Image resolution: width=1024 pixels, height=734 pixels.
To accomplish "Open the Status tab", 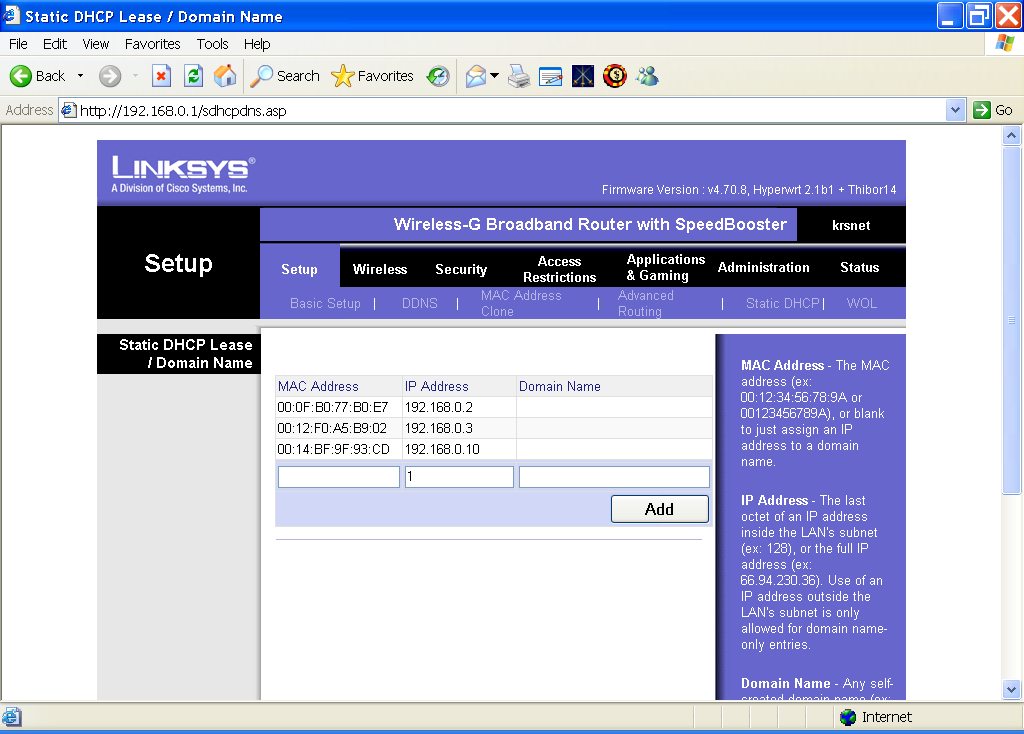I will tap(859, 267).
